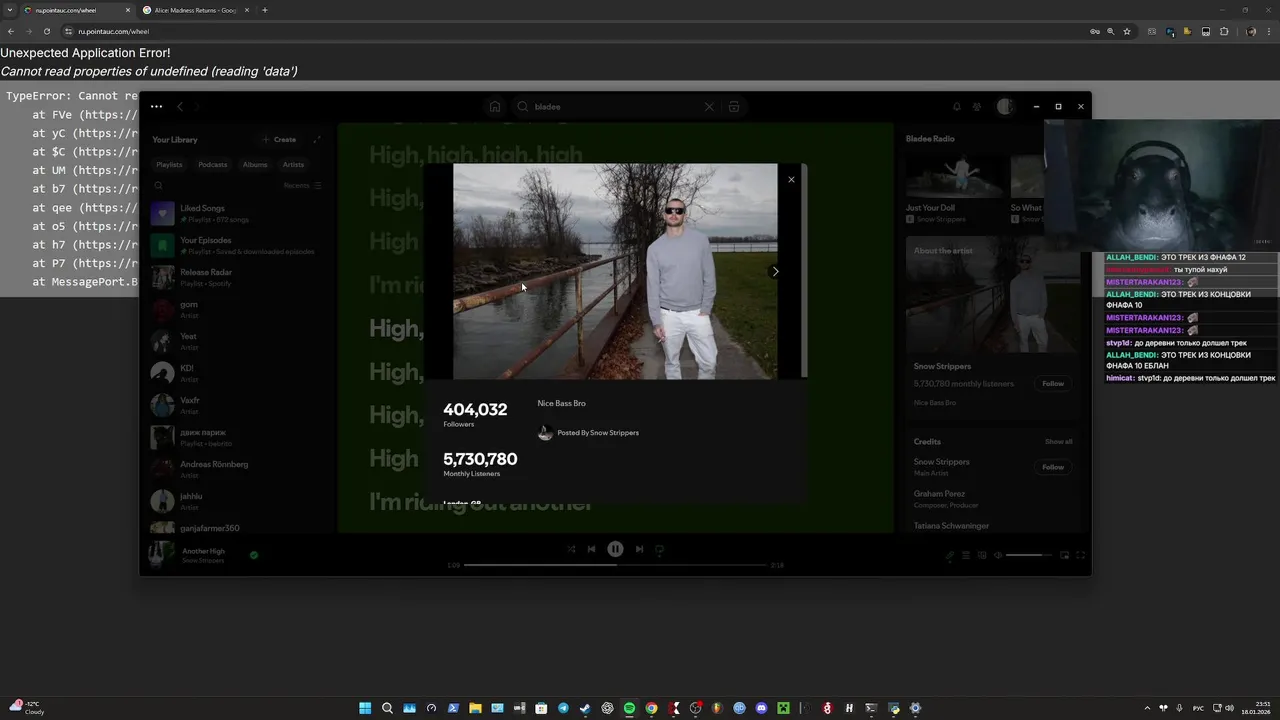Search within Your Library
Image resolution: width=1280 pixels, height=720 pixels.
[x=158, y=186]
